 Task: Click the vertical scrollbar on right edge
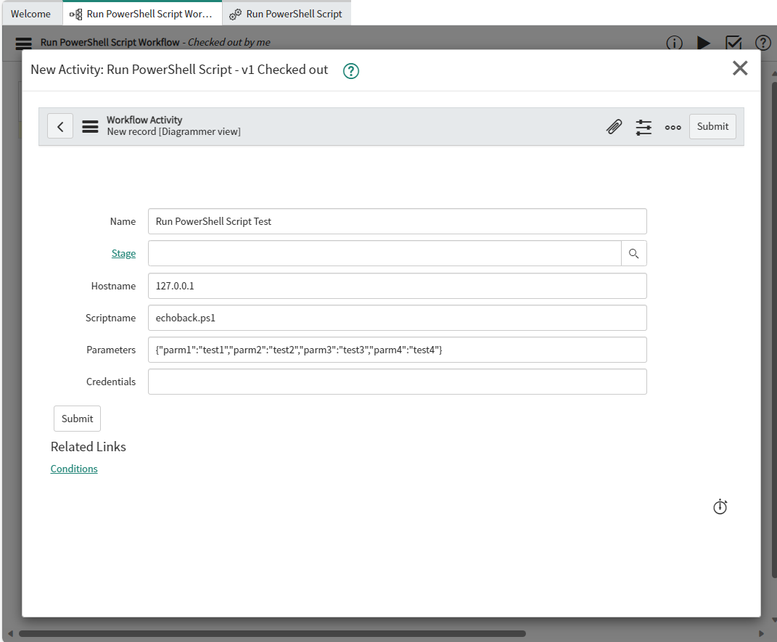[774, 330]
